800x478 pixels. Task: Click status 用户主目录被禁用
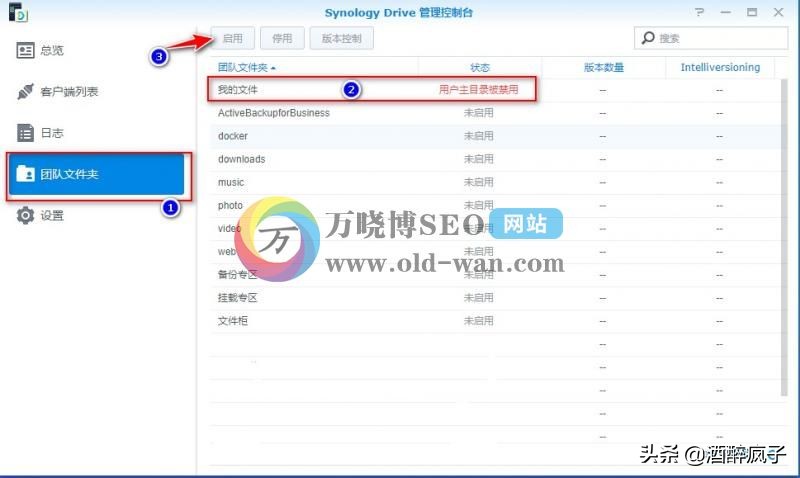[479, 90]
